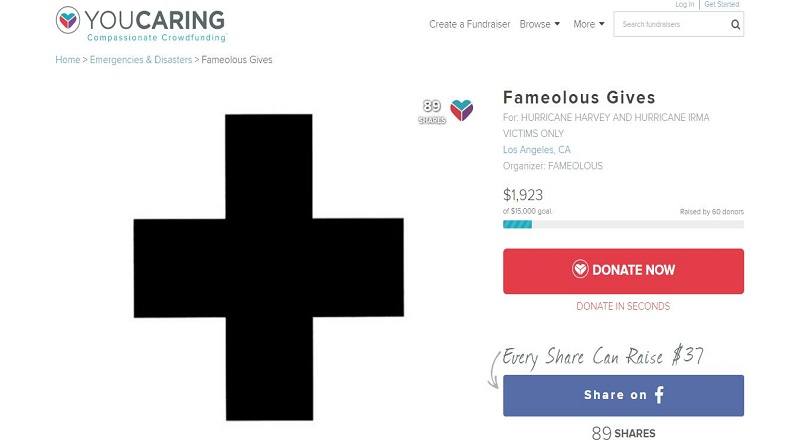The height and width of the screenshot is (440, 800).
Task: Open the Emergencies & Disasters breadcrumb
Action: tap(141, 60)
